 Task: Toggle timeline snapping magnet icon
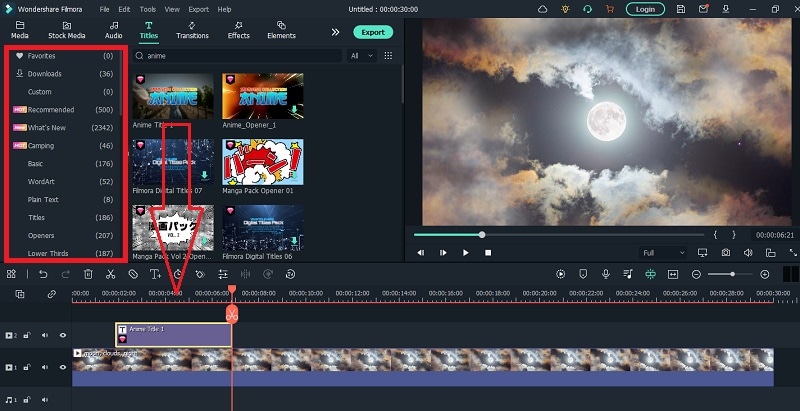651,274
